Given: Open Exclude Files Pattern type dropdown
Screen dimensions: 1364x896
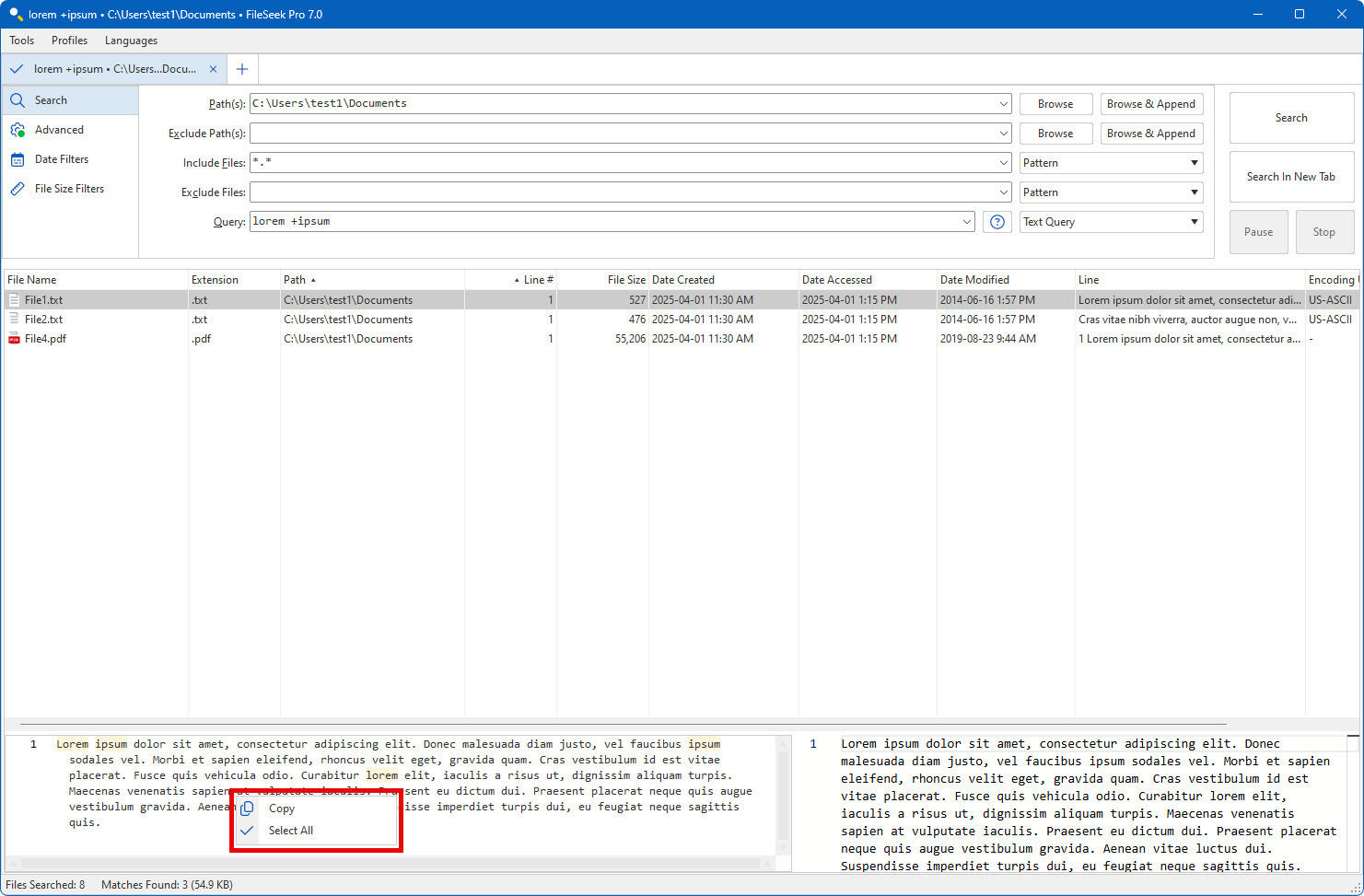Looking at the screenshot, I should [1111, 192].
